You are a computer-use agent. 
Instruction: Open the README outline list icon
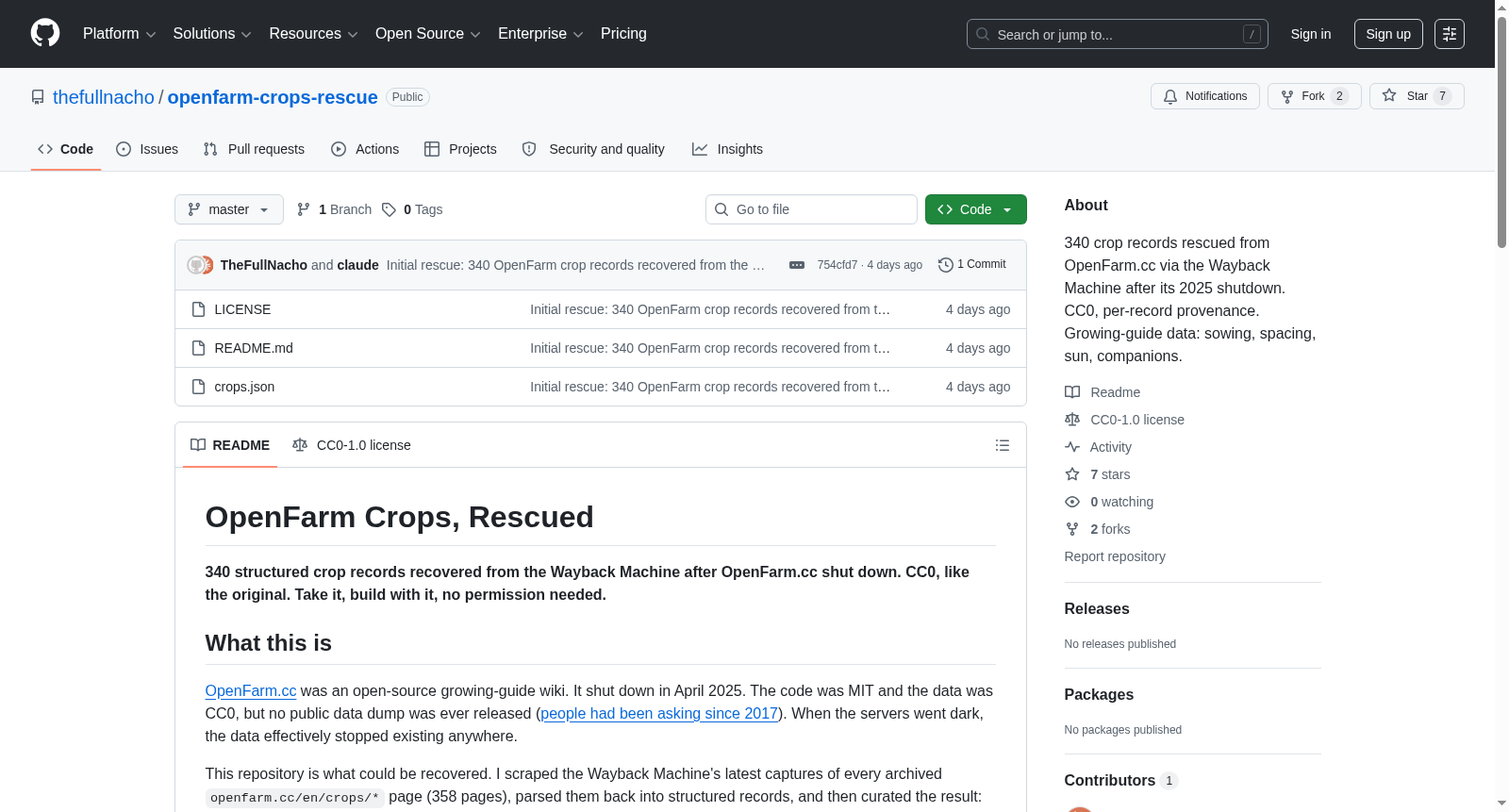[1003, 445]
